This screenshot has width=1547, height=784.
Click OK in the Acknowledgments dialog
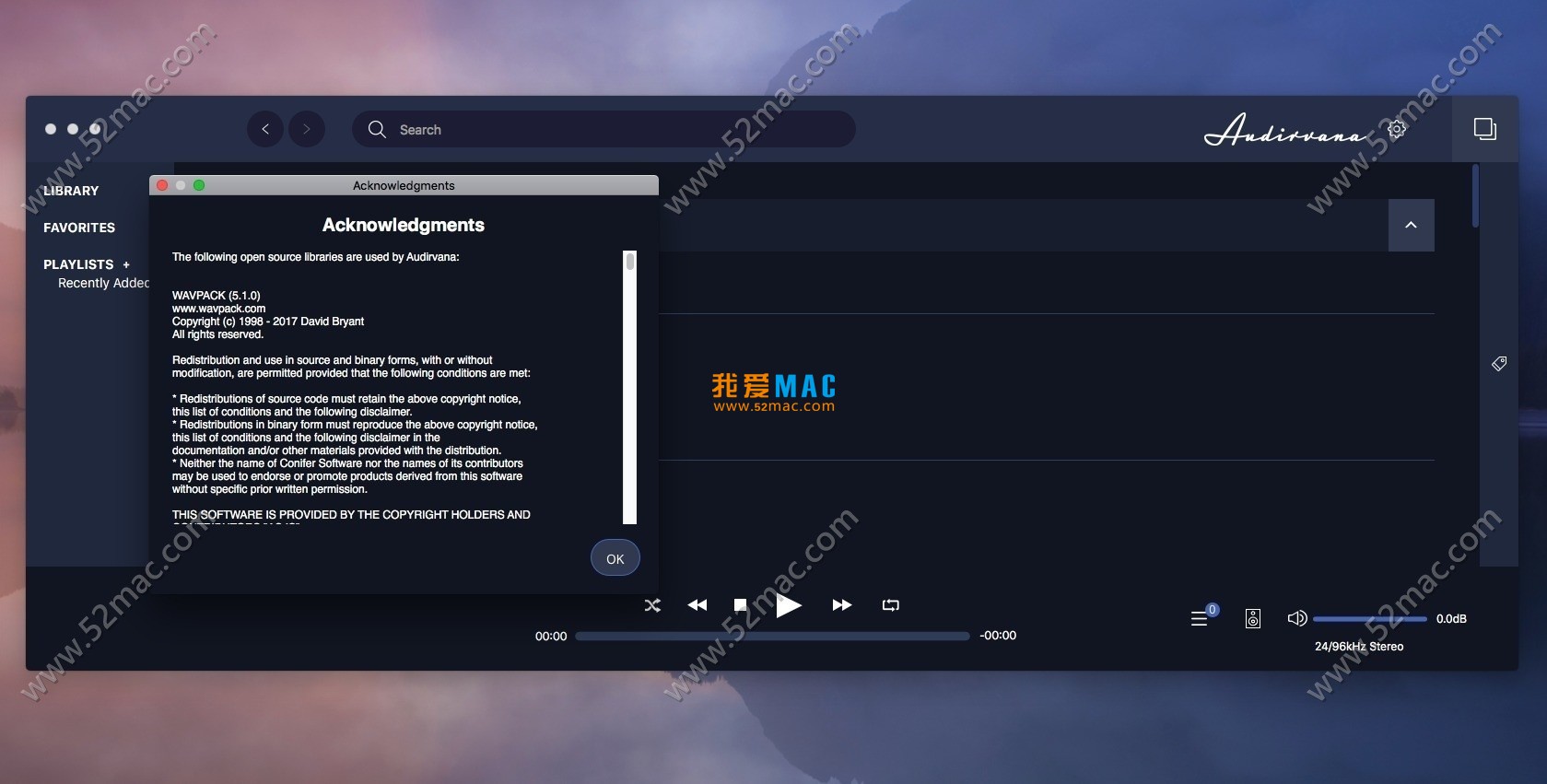pyautogui.click(x=615, y=558)
